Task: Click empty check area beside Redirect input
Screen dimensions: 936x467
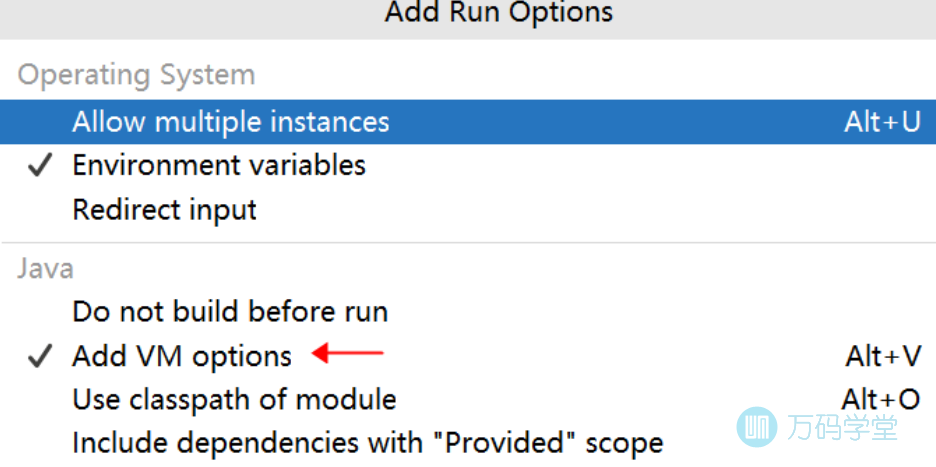Action: pos(39,210)
